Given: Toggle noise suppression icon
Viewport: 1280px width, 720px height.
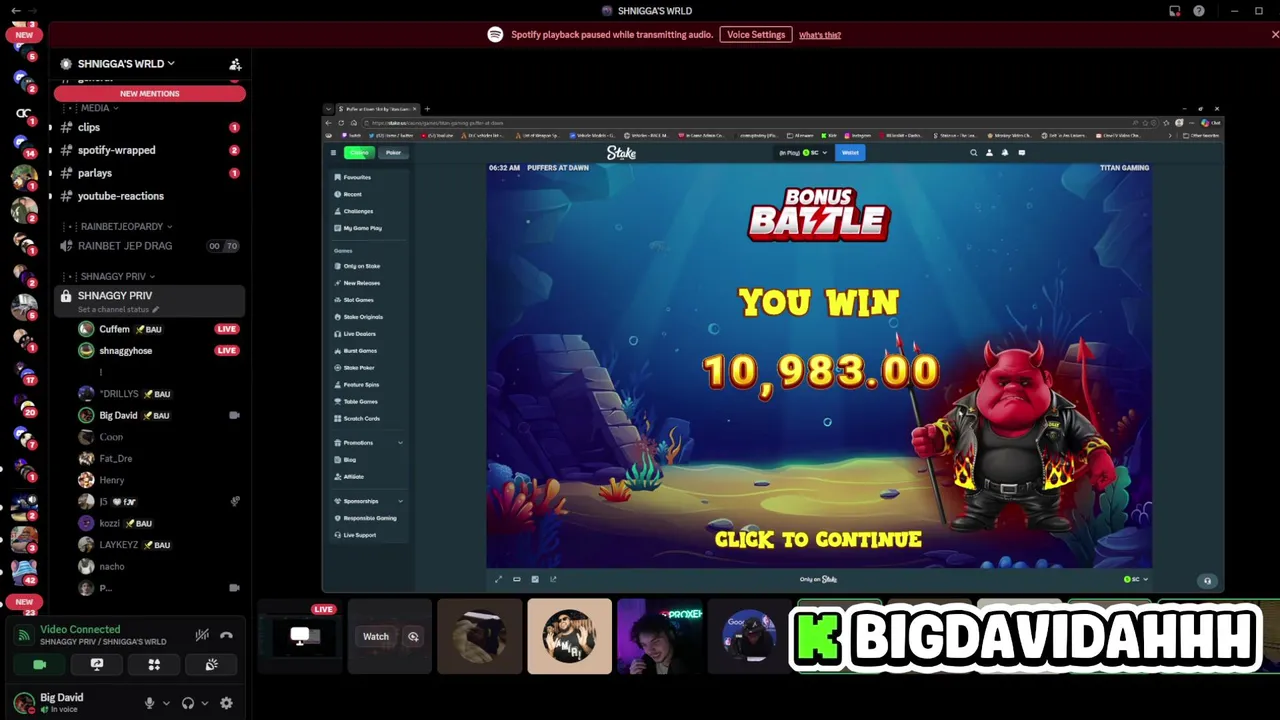Looking at the screenshot, I should (202, 635).
